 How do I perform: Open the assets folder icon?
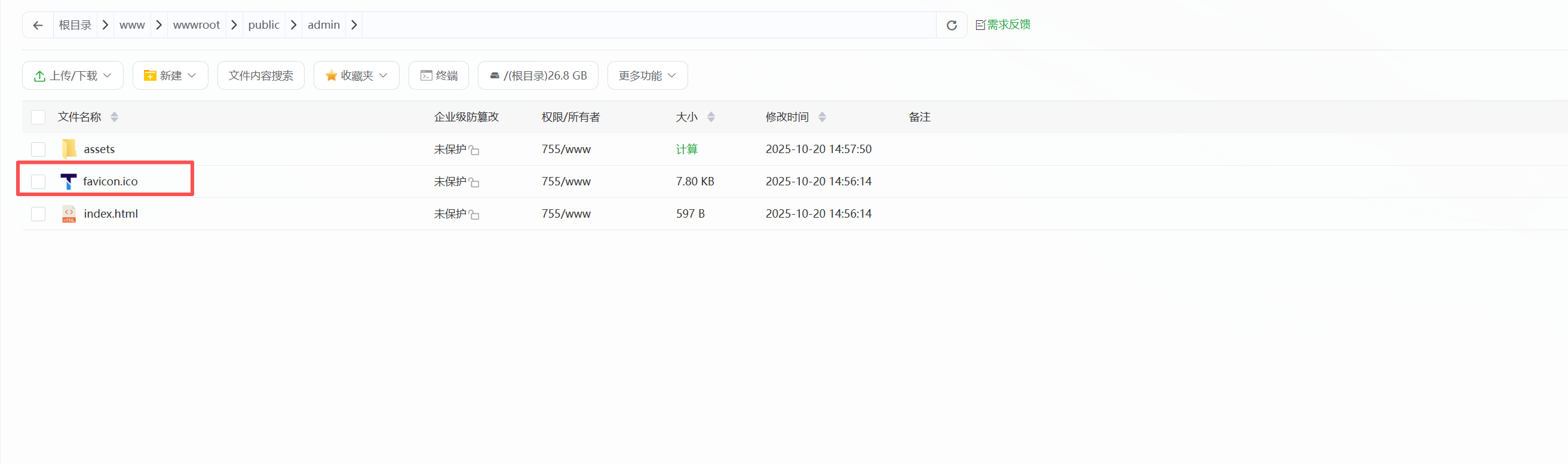tap(69, 149)
